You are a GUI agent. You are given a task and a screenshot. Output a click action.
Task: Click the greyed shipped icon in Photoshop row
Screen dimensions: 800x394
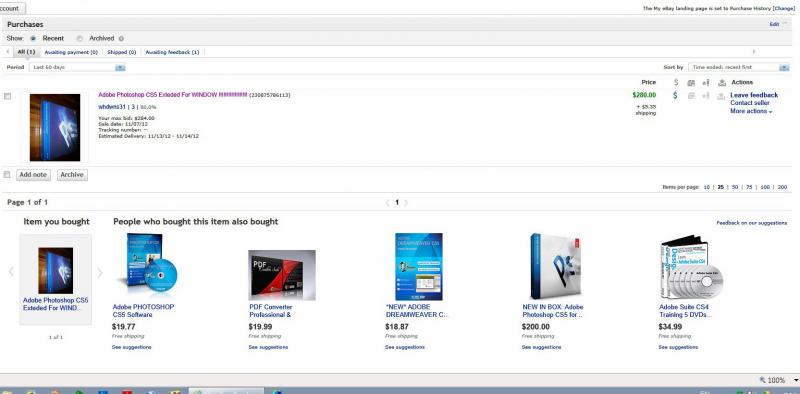tap(691, 96)
